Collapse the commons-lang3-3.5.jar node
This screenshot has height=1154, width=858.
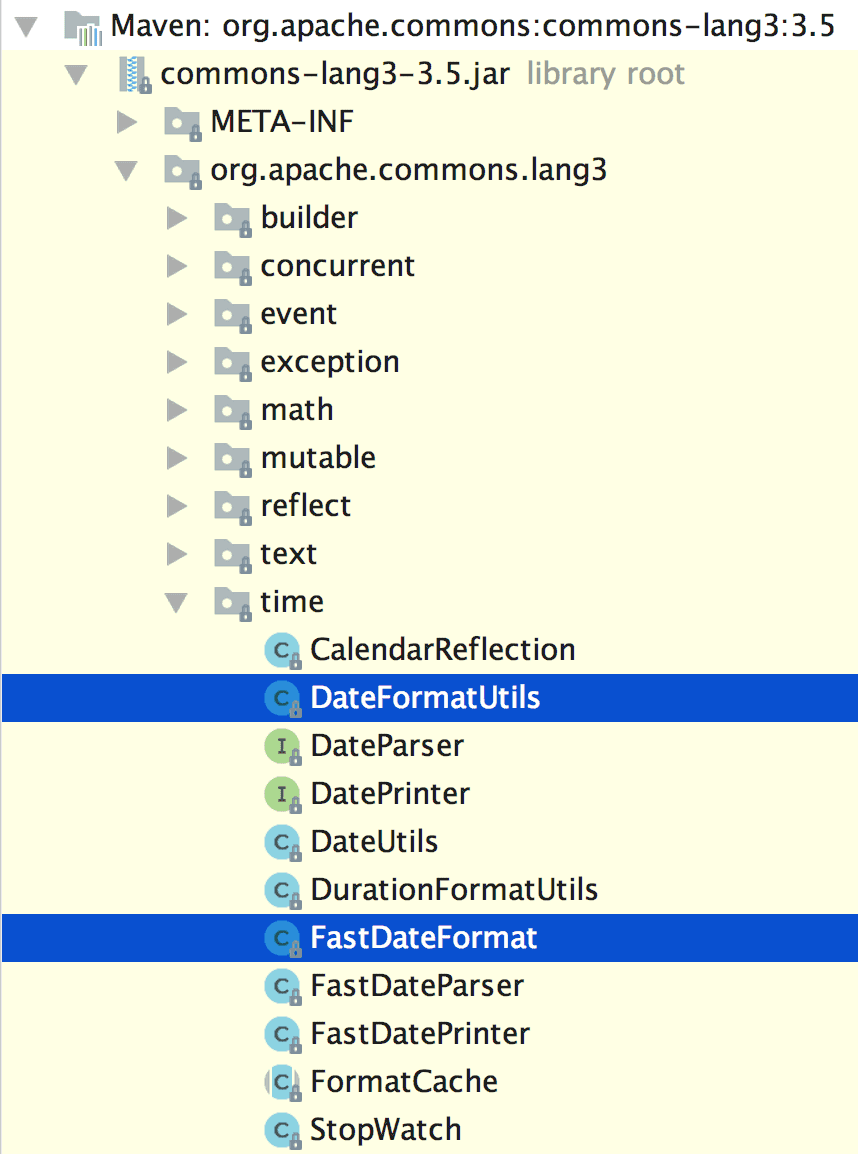[76, 75]
